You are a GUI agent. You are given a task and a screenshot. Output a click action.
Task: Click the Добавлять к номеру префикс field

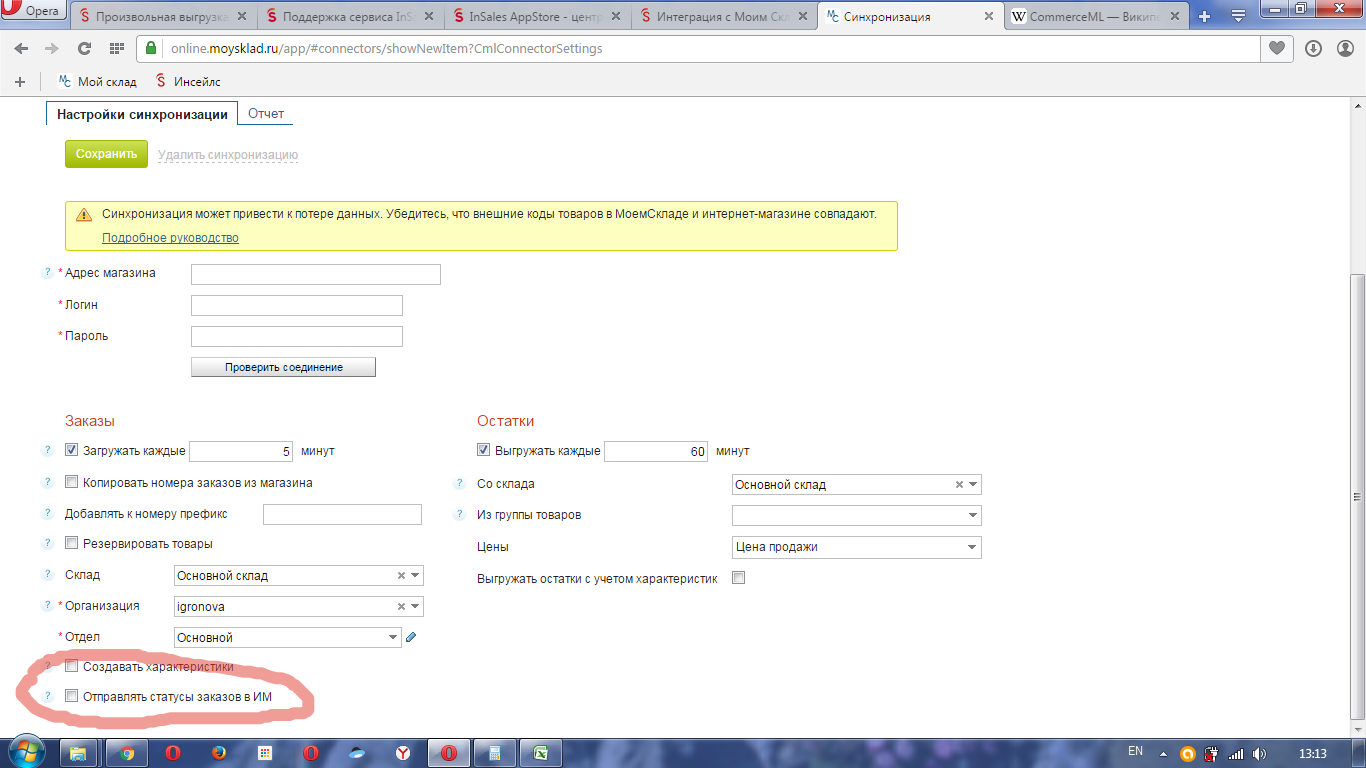click(x=342, y=514)
